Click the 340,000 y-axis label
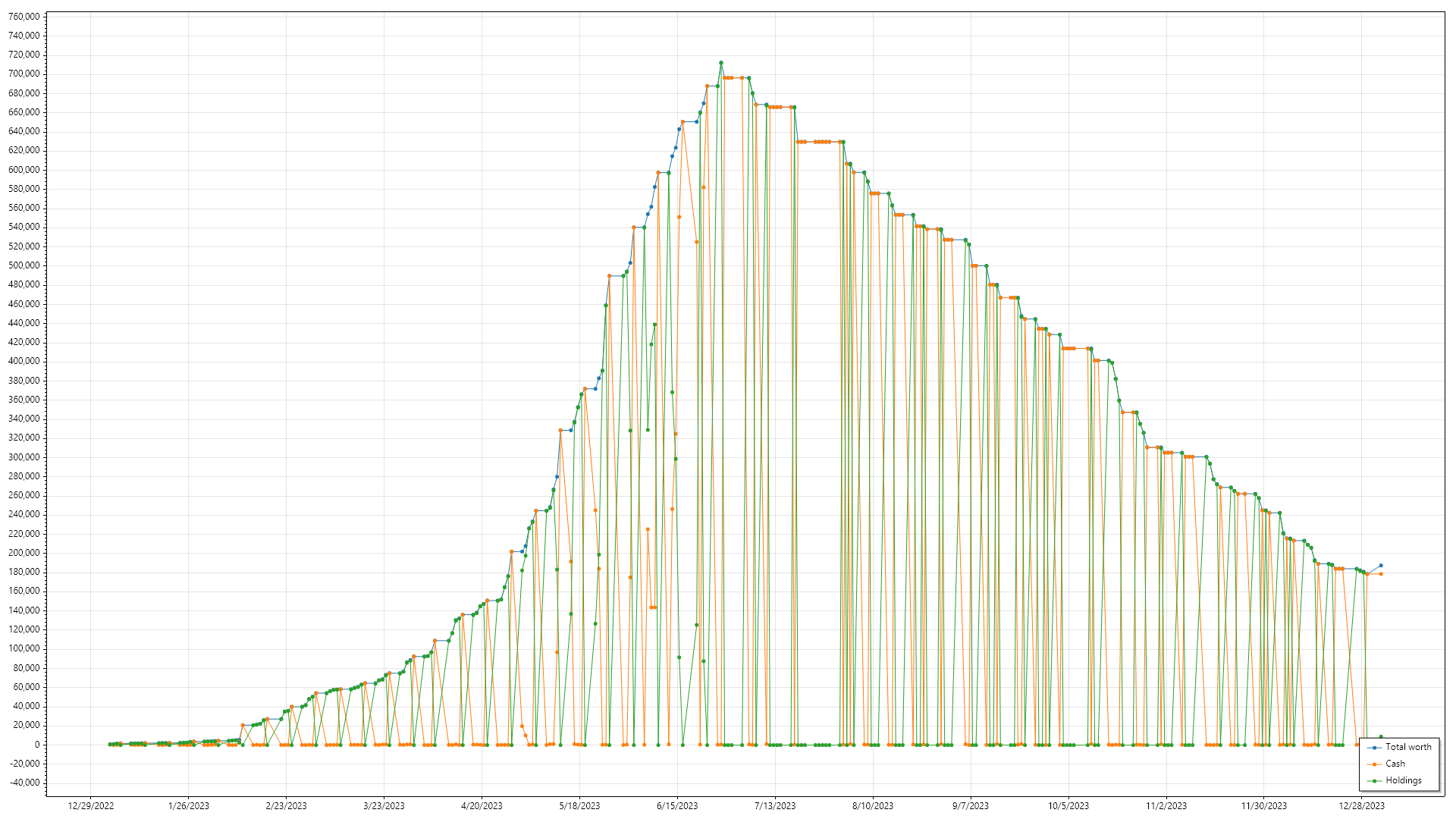Viewport: 1456px width, 819px height. tap(24, 419)
